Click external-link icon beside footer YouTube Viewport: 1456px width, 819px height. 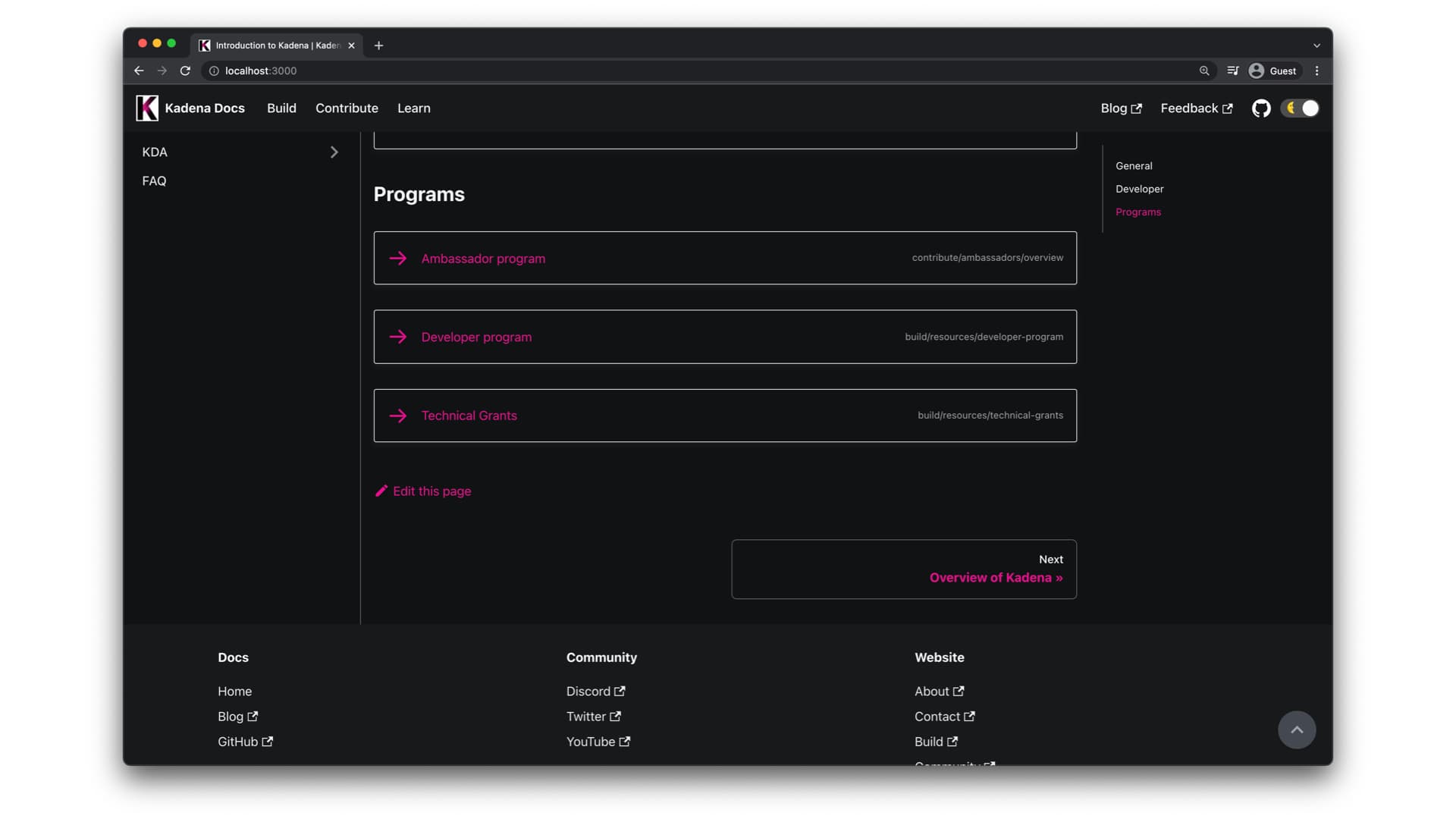pos(625,742)
